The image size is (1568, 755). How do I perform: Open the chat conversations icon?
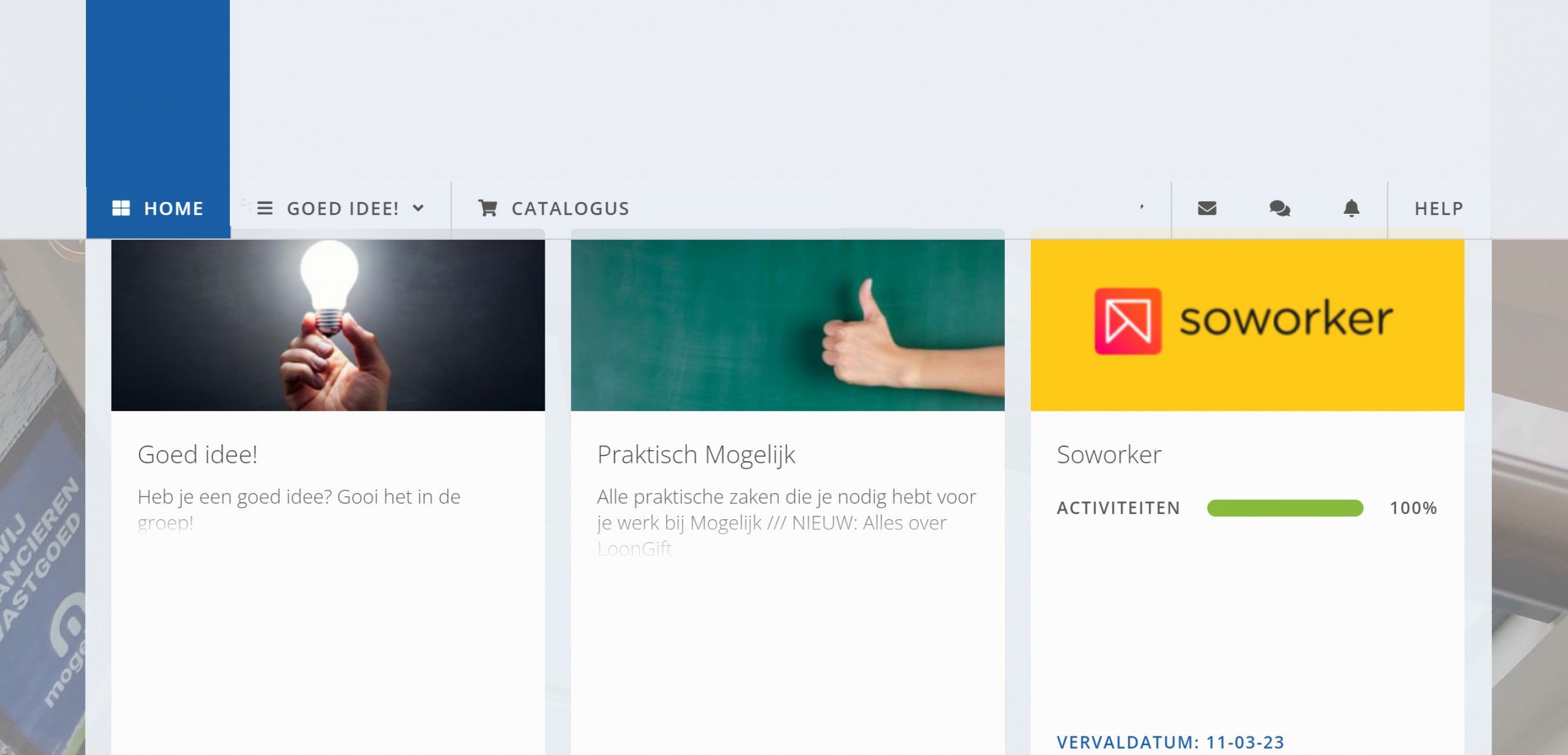click(1279, 208)
